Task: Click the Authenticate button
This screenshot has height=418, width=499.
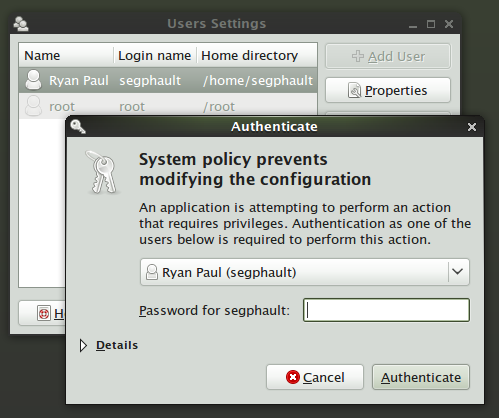Action: (x=421, y=377)
